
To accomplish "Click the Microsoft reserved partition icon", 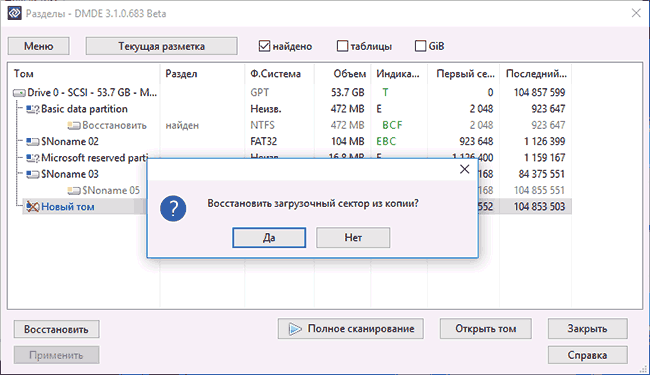I will [x=32, y=158].
